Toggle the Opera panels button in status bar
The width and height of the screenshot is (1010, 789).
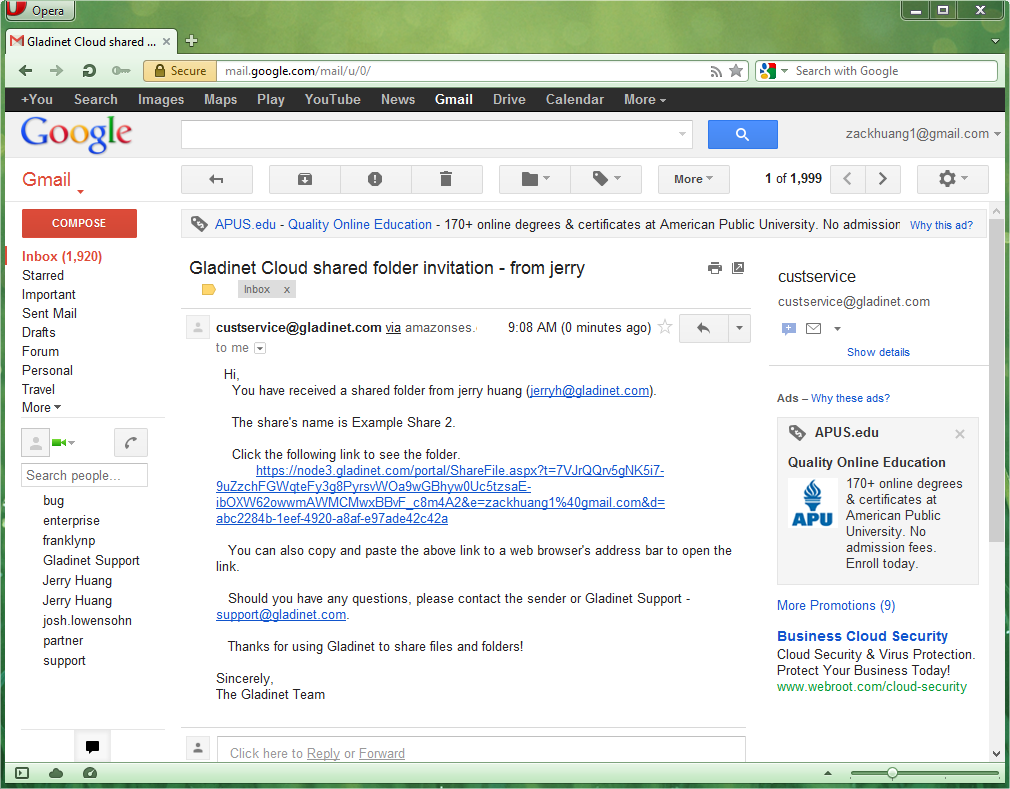point(22,773)
